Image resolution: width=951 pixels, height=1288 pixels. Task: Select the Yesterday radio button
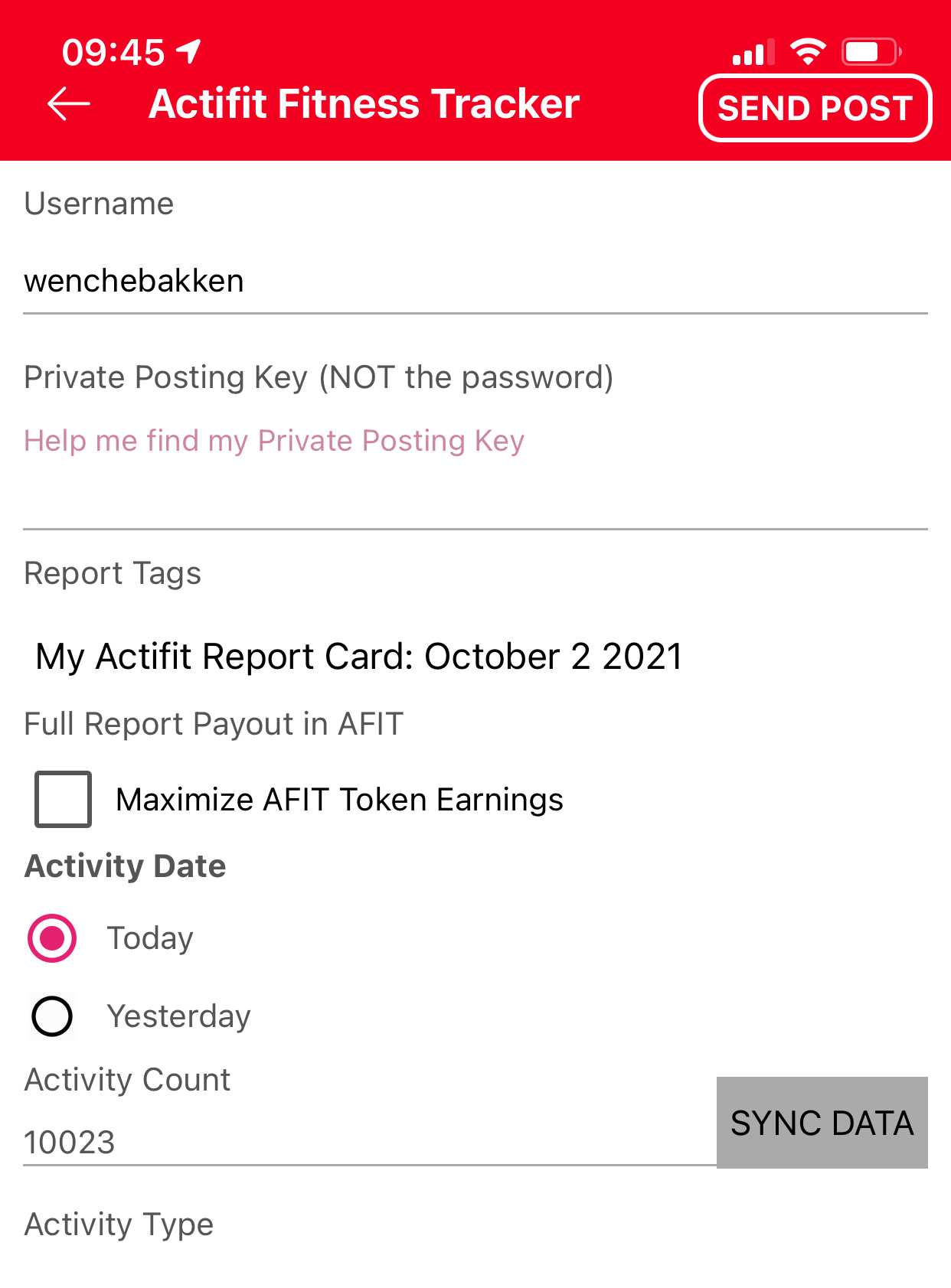coord(52,1016)
